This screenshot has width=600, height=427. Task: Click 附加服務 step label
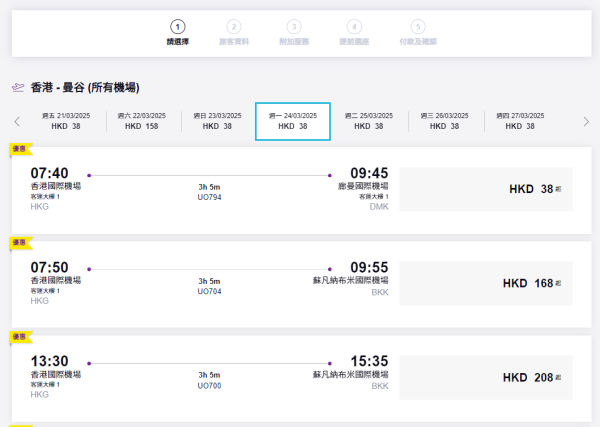click(x=294, y=41)
